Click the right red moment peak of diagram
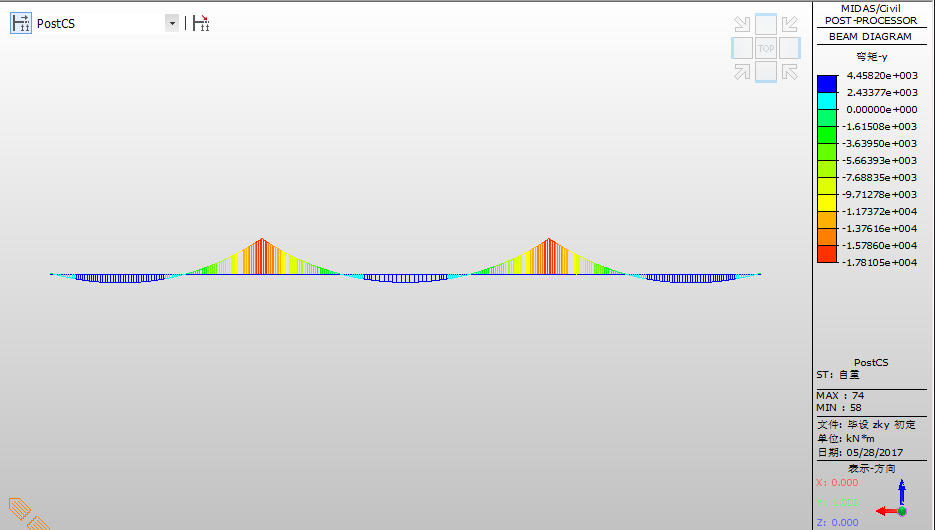Viewport: 935px width, 530px height. 549,256
